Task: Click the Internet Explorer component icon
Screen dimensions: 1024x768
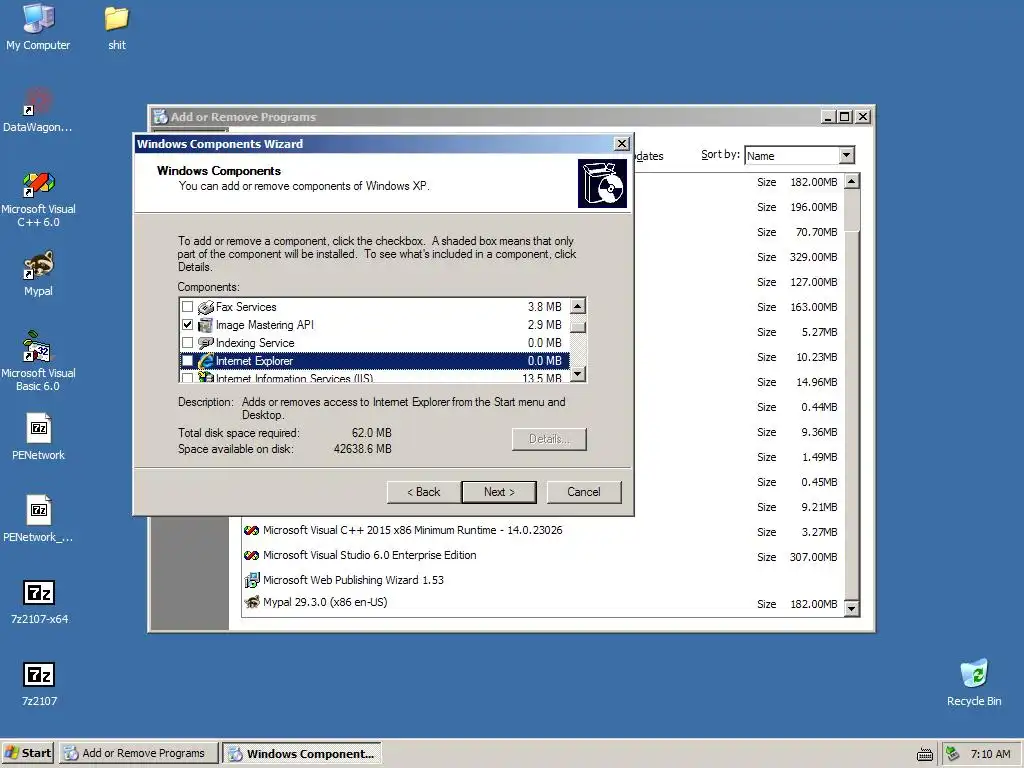Action: pos(206,361)
